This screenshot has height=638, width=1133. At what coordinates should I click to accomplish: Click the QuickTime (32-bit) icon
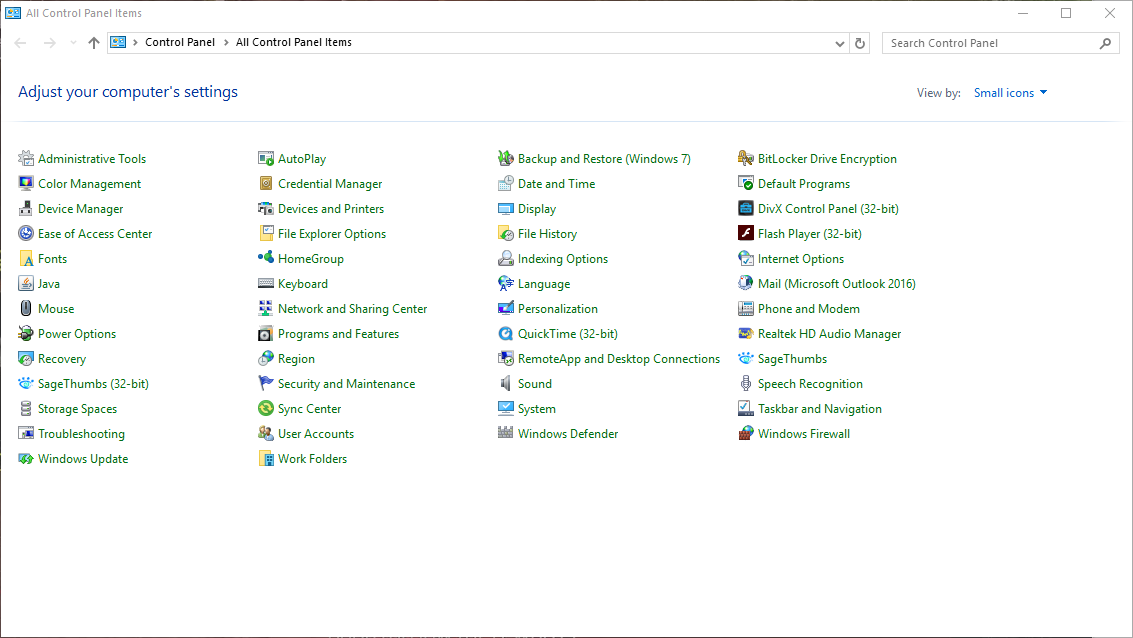pos(506,334)
